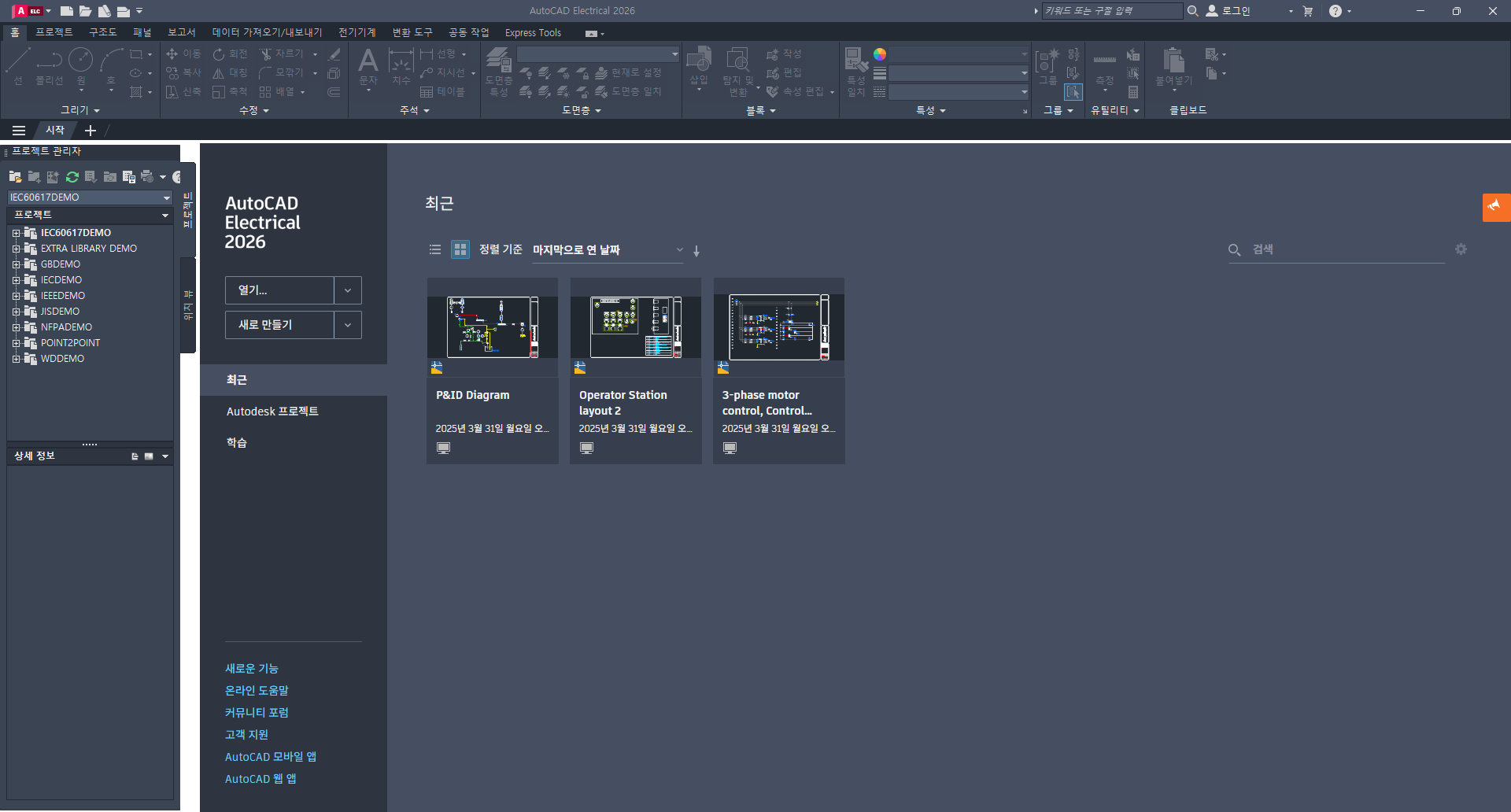Viewport: 1511px width, 812px height.
Task: Open the dropdown arrow next to 새로 만들기
Action: [x=348, y=325]
